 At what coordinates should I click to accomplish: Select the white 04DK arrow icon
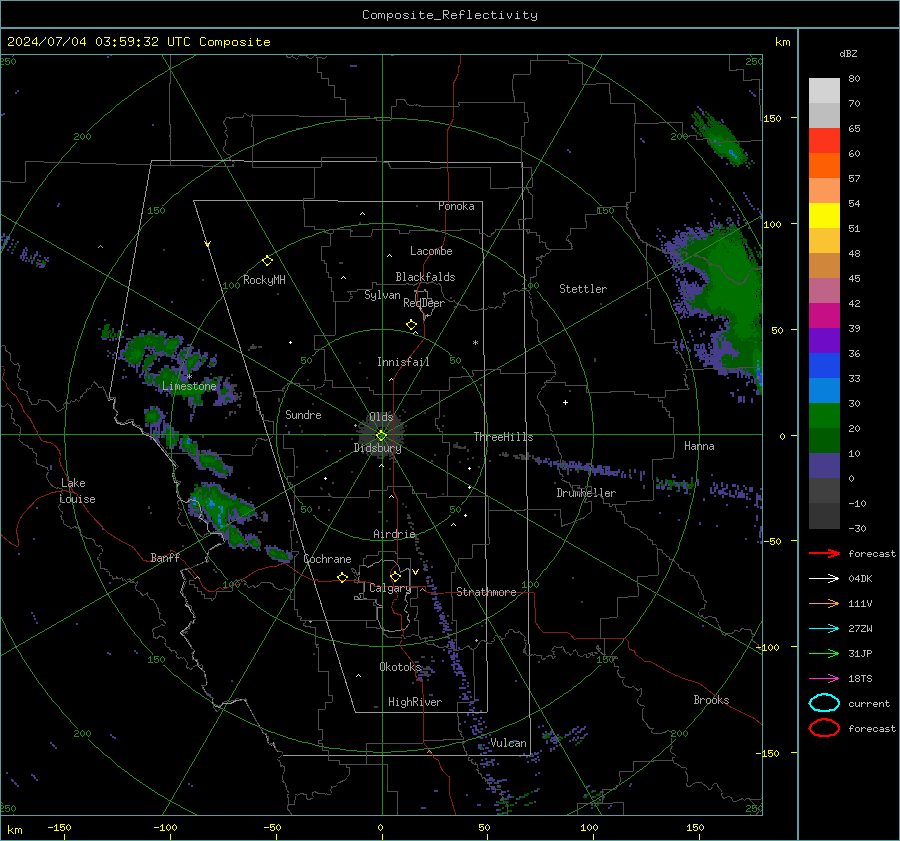[x=824, y=579]
